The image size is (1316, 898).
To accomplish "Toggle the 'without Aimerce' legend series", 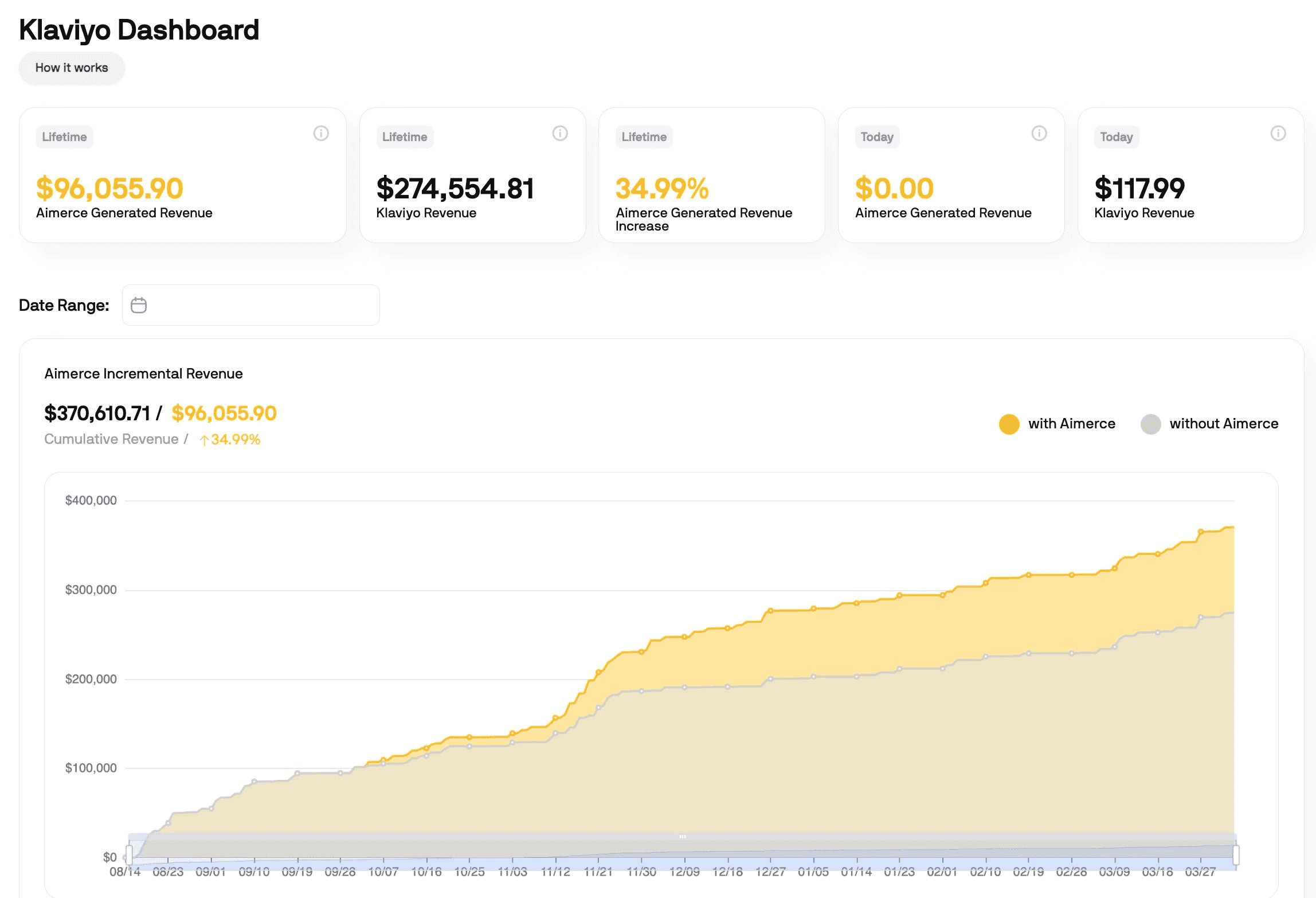I will [x=1209, y=424].
